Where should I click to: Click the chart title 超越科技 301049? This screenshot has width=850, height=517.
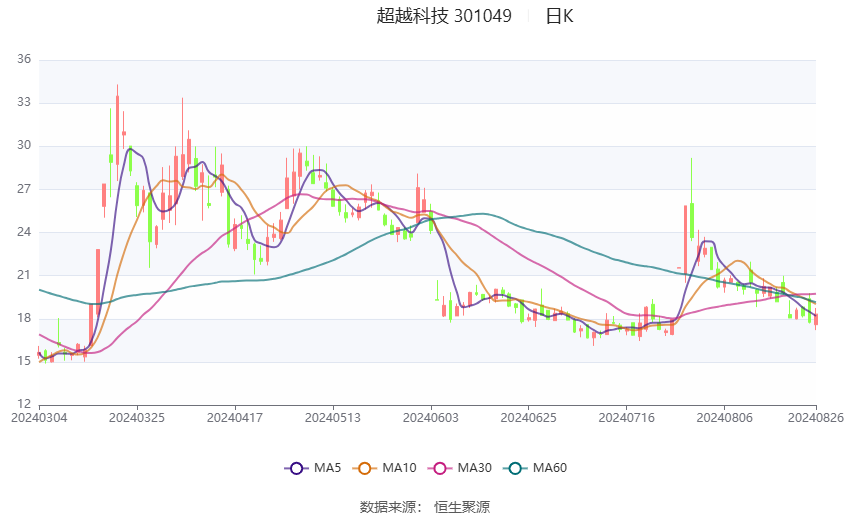point(444,16)
